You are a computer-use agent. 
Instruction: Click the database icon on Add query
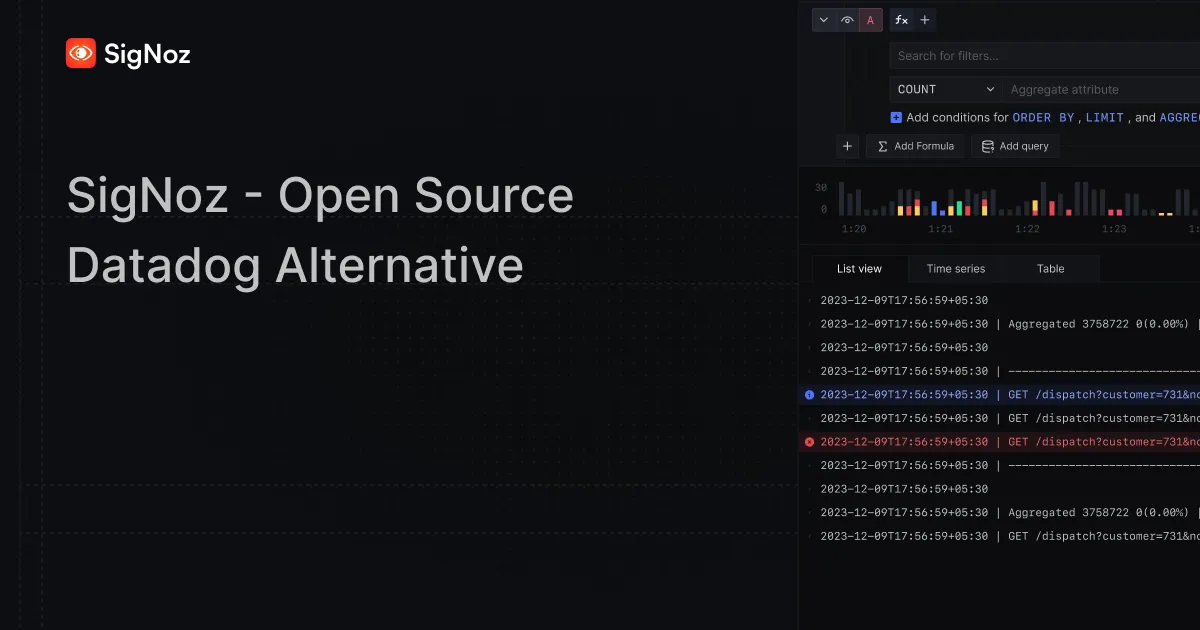[988, 146]
